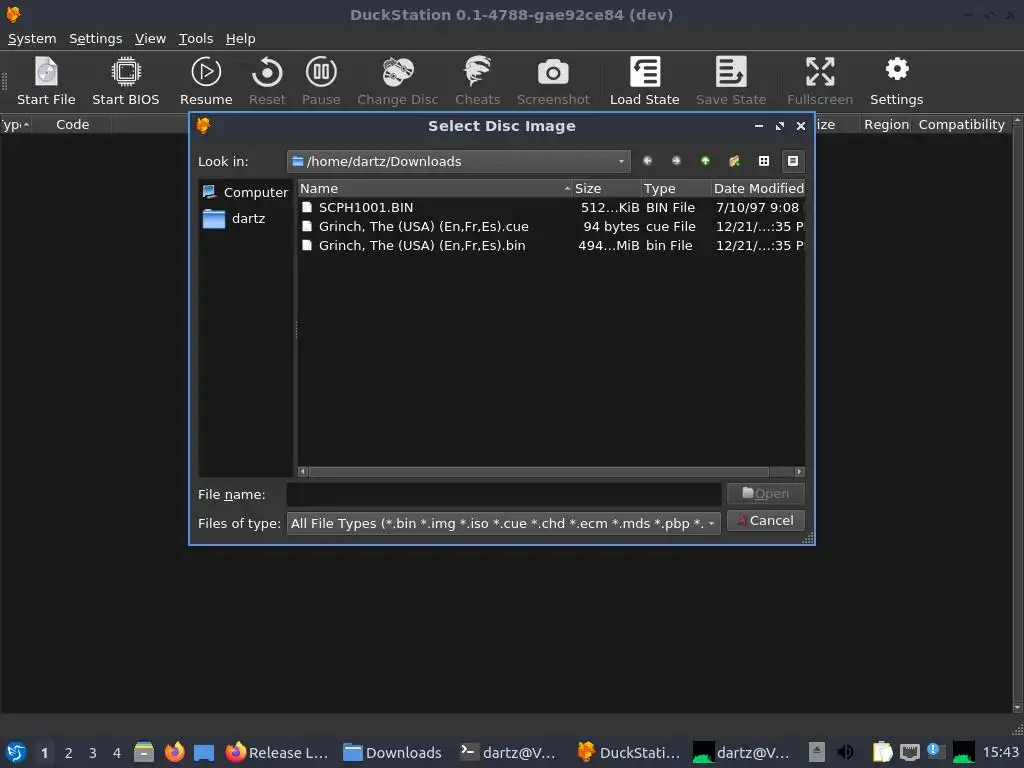The width and height of the screenshot is (1024, 768).
Task: Click the volume speaker tray icon
Action: point(845,752)
